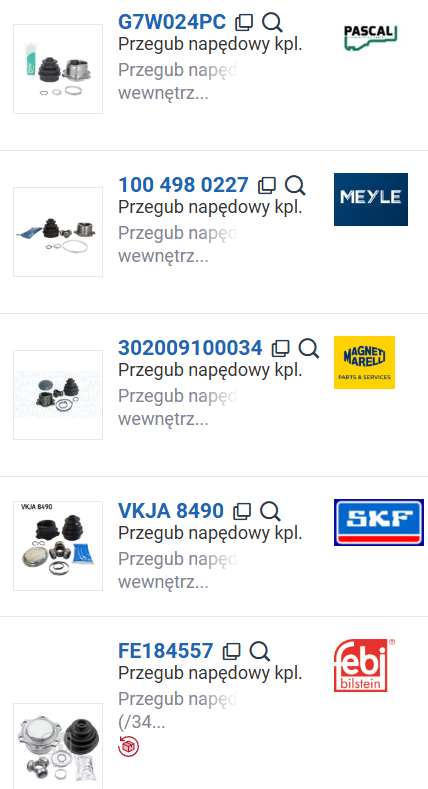The image size is (428, 789).
Task: Open the VKJA 8490 product link
Action: [x=171, y=511]
